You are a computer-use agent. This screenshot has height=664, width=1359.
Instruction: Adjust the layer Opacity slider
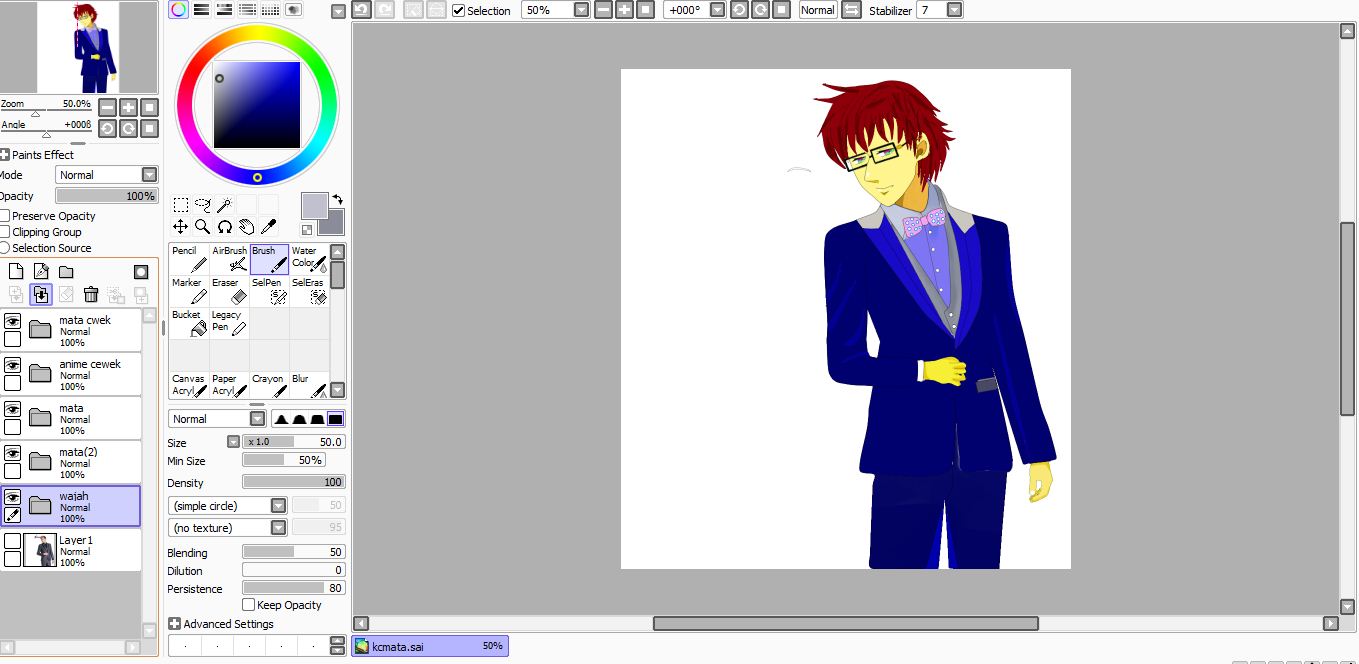click(x=106, y=196)
